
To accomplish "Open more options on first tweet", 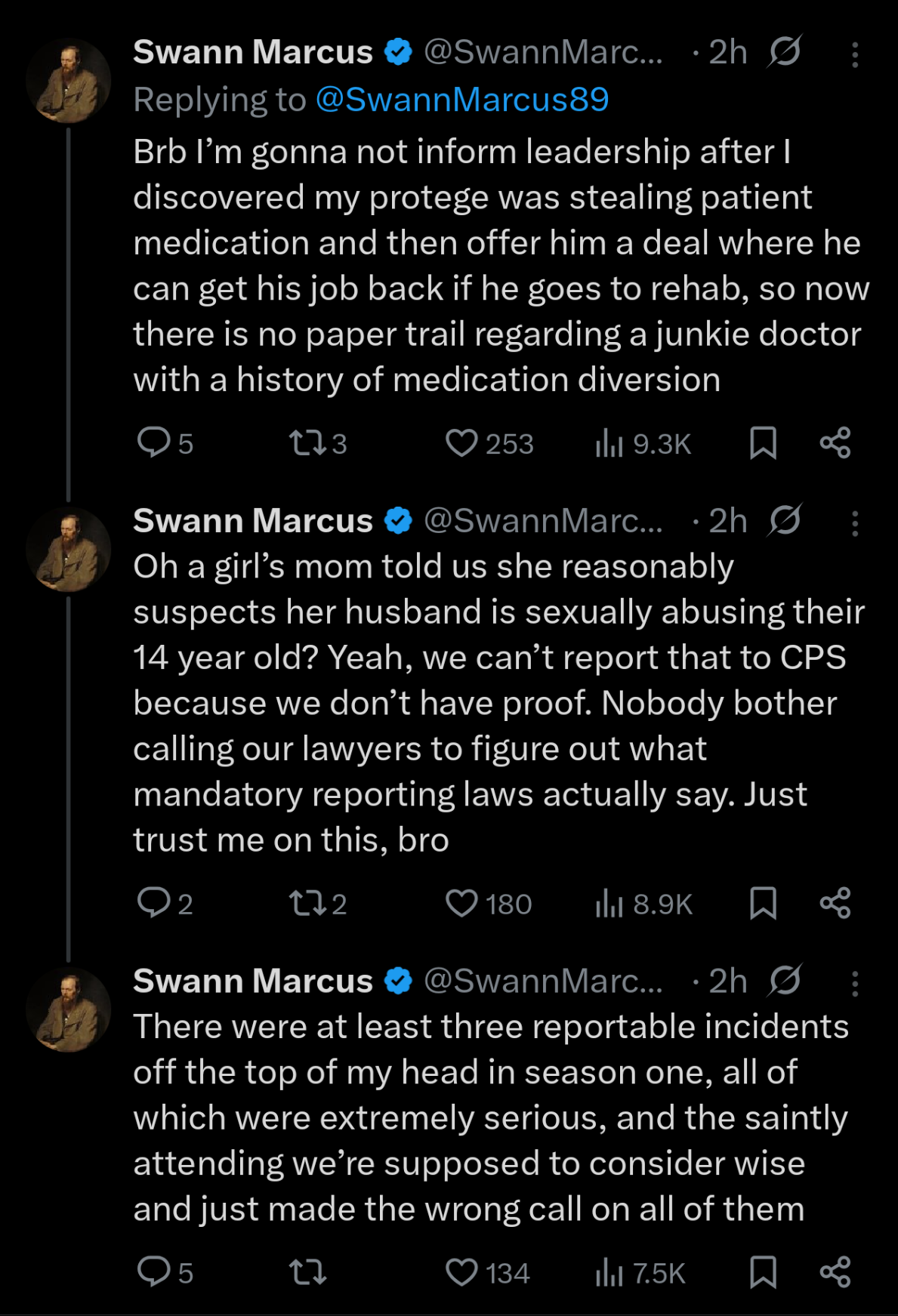I will (x=855, y=54).
